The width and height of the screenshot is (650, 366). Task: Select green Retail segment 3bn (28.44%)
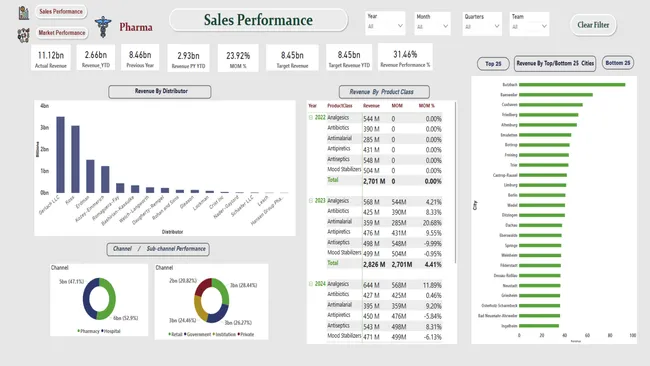tap(223, 291)
